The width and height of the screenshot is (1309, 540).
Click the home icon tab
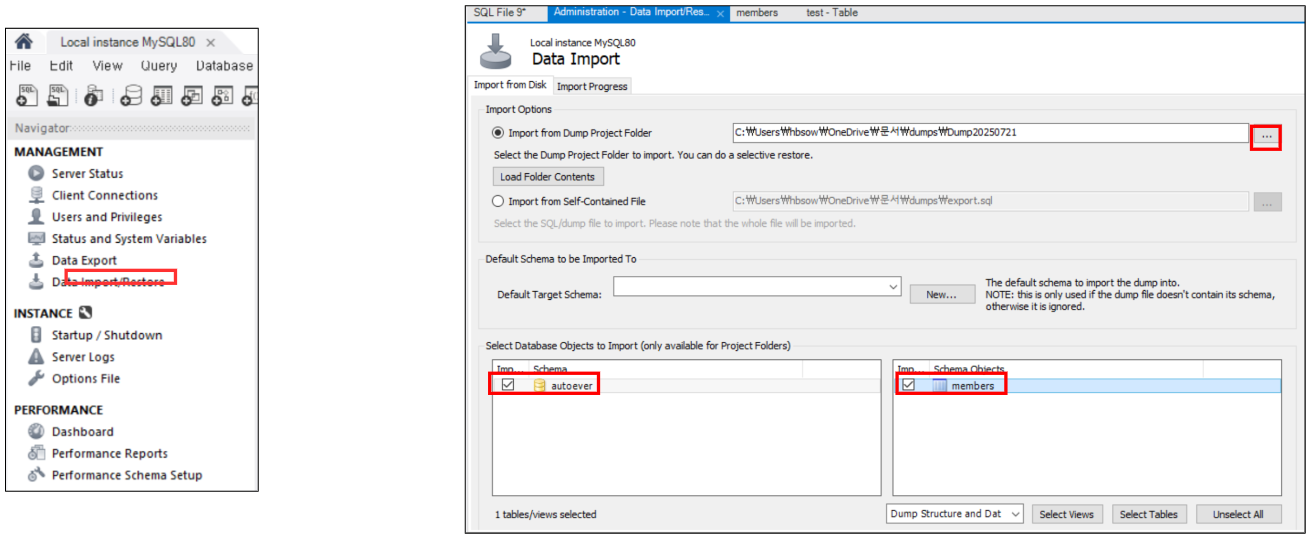point(24,42)
